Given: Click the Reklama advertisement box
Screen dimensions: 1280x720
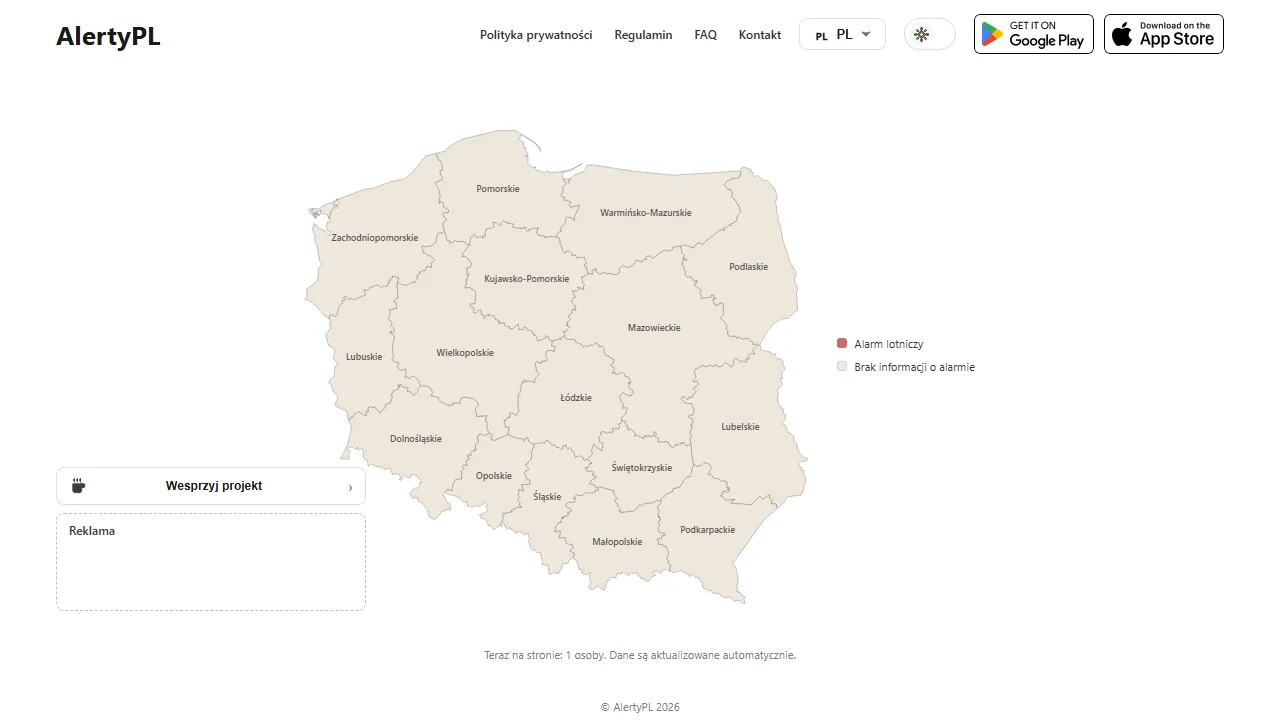Looking at the screenshot, I should 210,560.
